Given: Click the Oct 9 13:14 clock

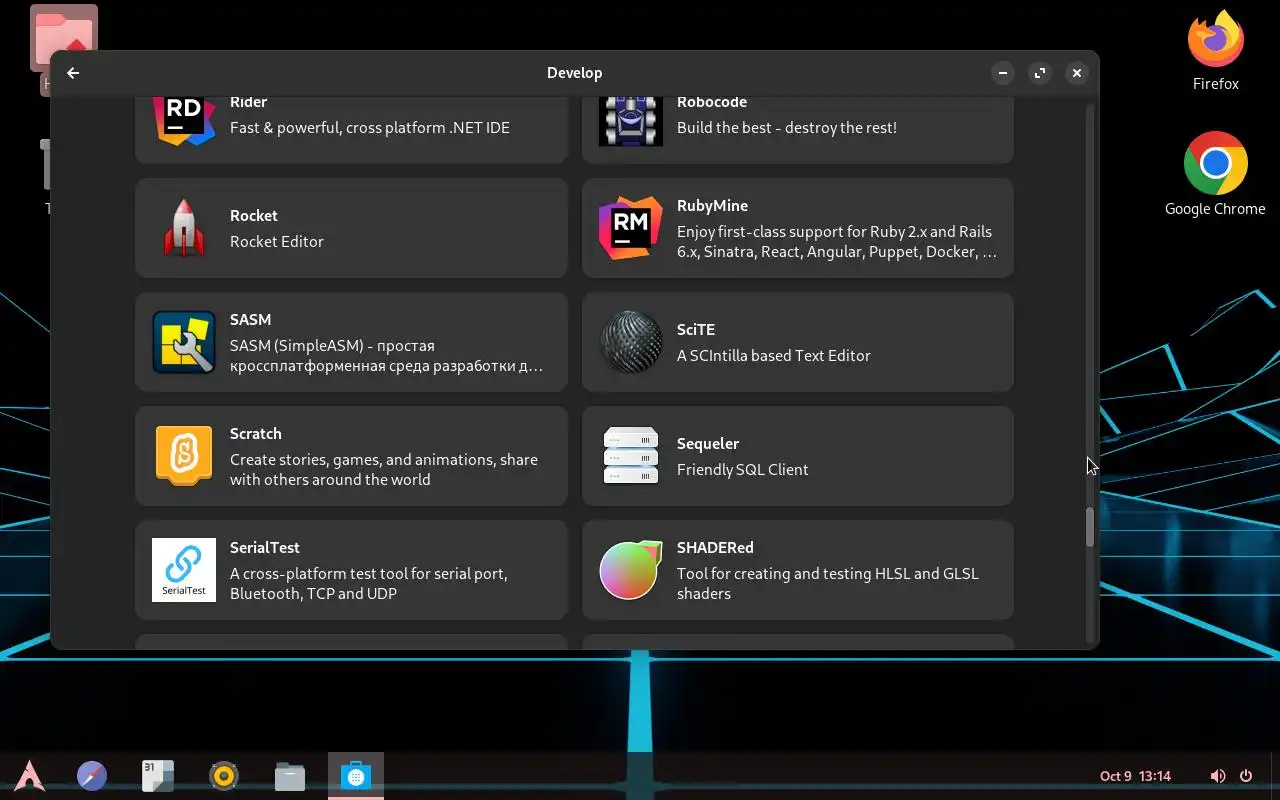Looking at the screenshot, I should click(1135, 776).
